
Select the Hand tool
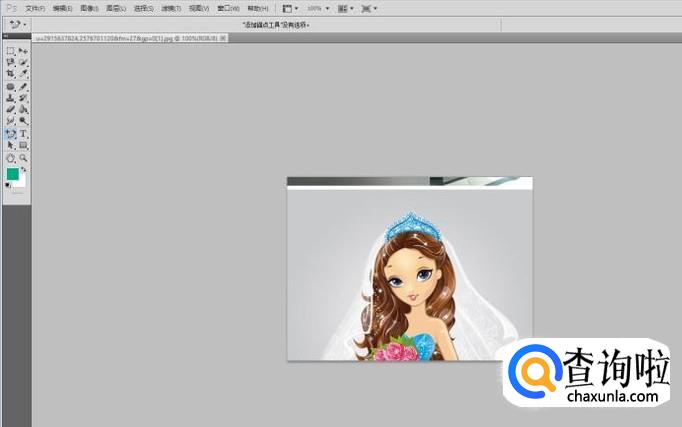point(10,157)
